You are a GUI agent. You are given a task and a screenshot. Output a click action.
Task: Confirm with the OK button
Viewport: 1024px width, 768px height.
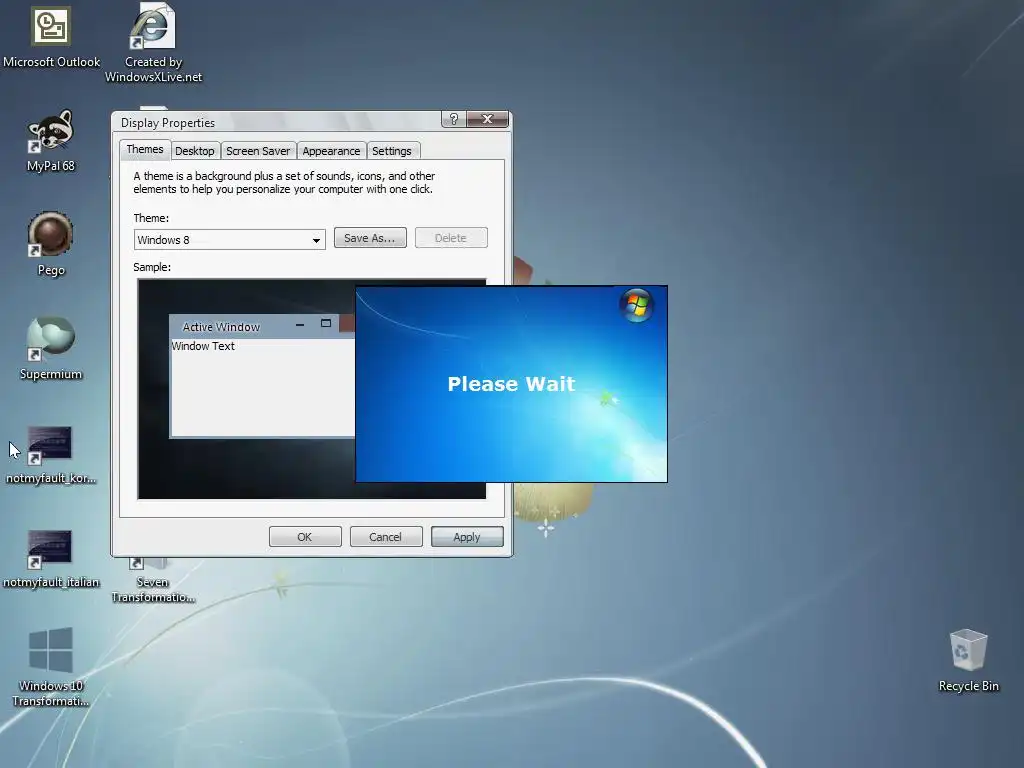[x=305, y=537]
